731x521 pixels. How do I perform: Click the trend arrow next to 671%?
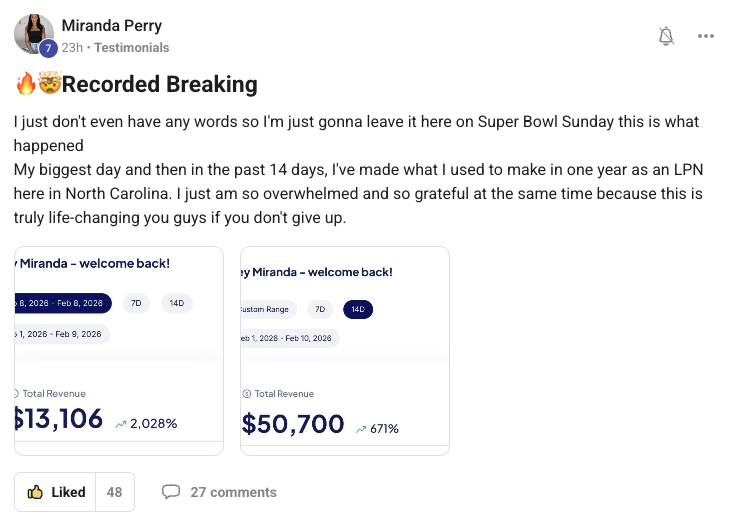click(360, 428)
